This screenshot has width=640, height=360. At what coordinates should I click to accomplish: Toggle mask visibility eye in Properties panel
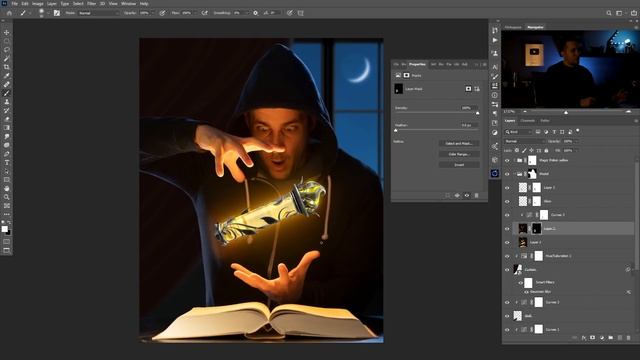coord(467,196)
